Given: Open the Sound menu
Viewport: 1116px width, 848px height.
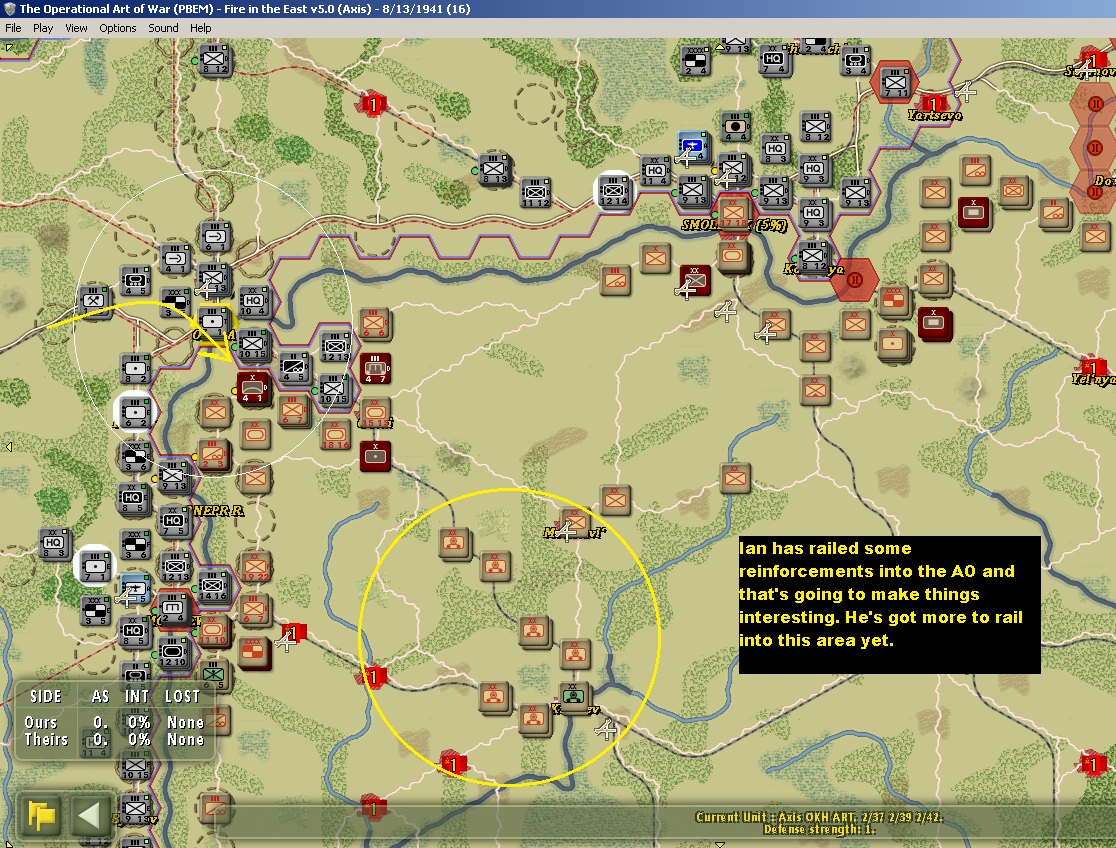Looking at the screenshot, I should click(x=163, y=28).
